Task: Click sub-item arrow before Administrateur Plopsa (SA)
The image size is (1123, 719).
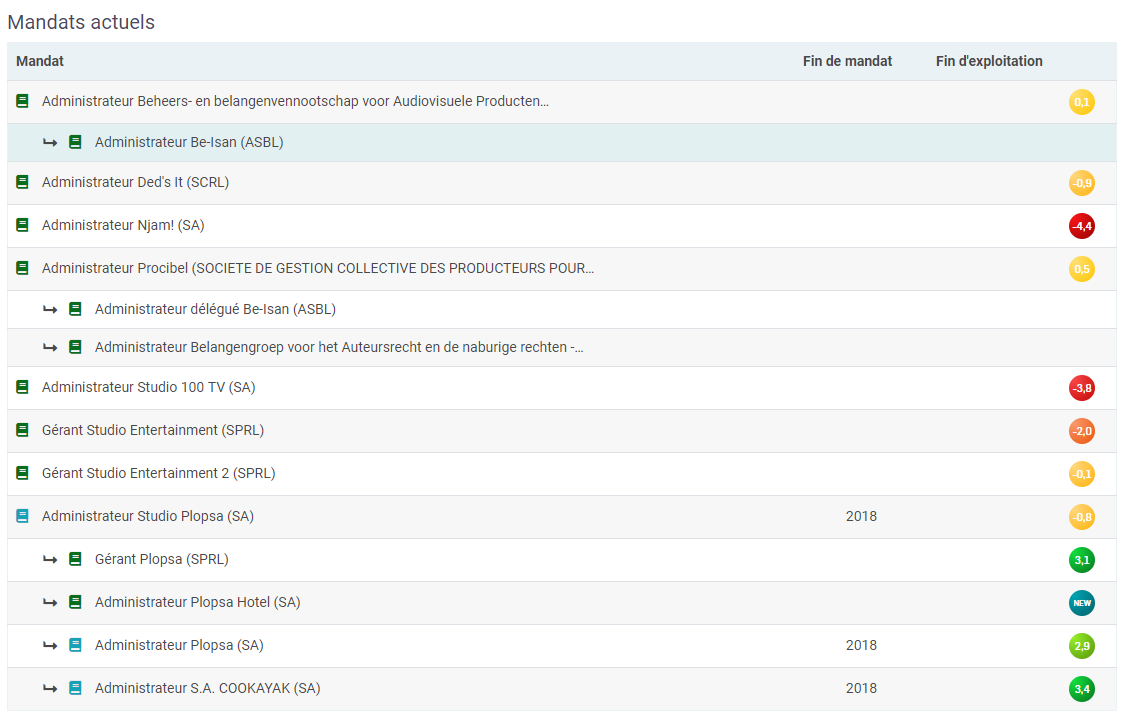Action: tap(50, 646)
